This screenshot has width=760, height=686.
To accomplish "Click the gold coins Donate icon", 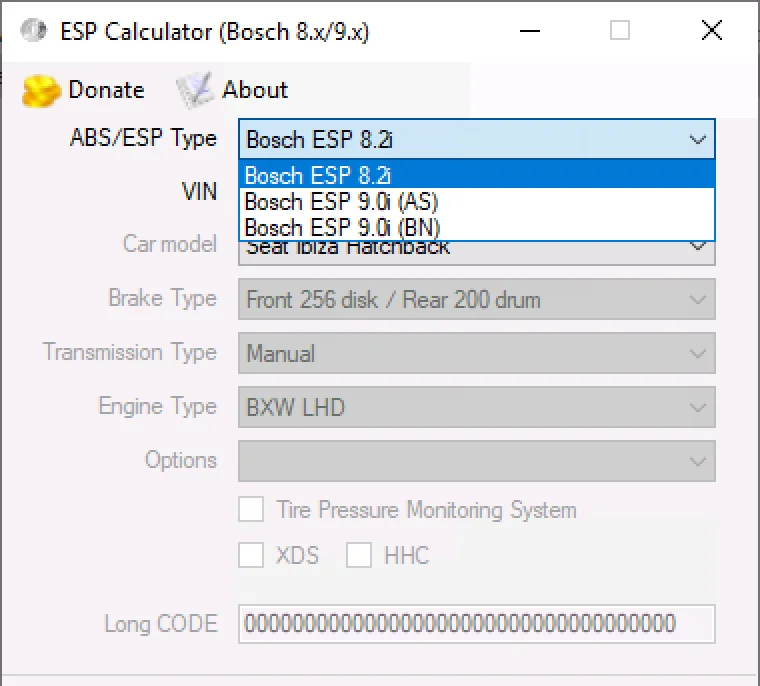I will [42, 91].
